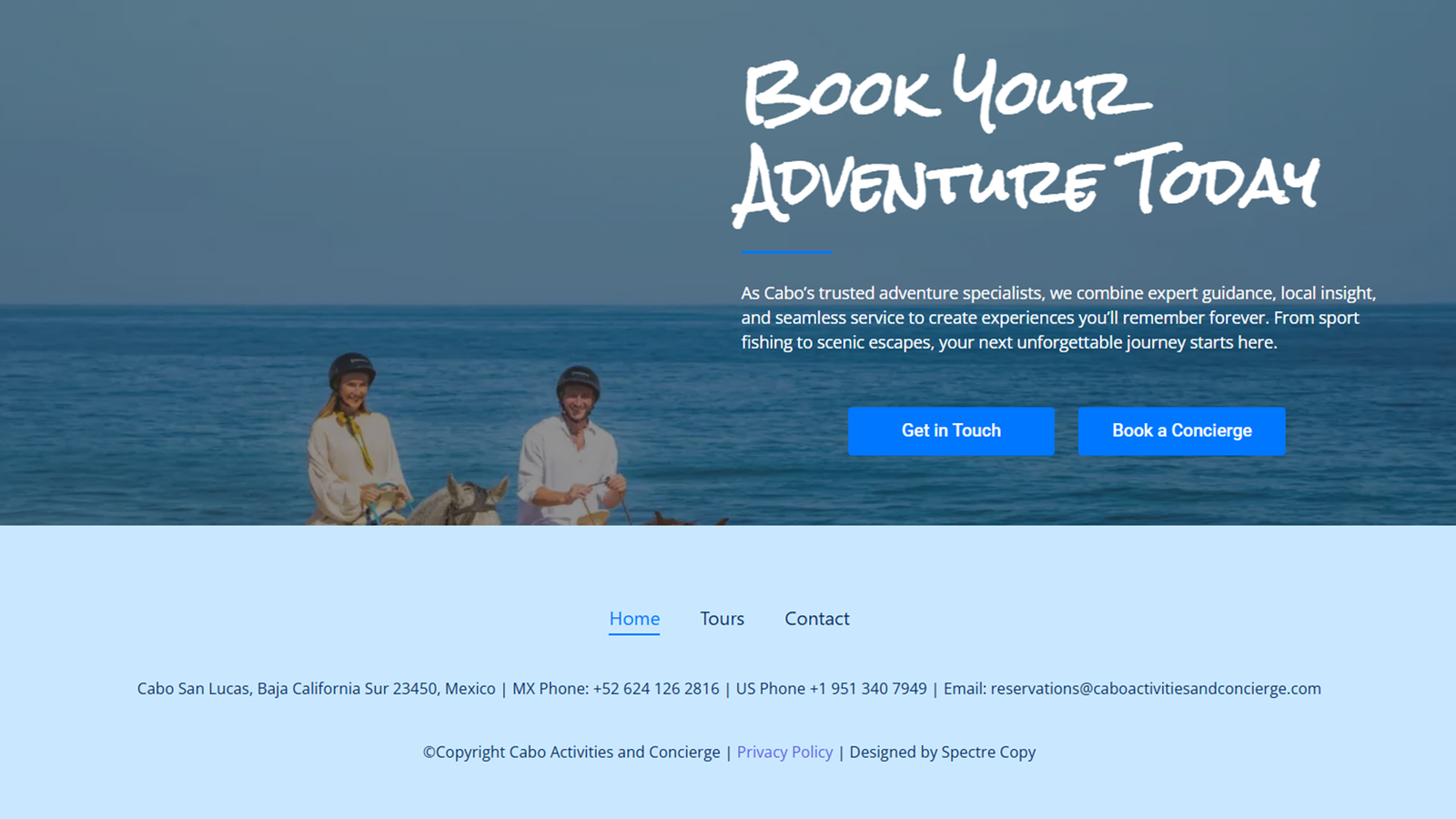Click the MX phone number +52 624 126 2816
The height and width of the screenshot is (819, 1456).
pyautogui.click(x=656, y=689)
